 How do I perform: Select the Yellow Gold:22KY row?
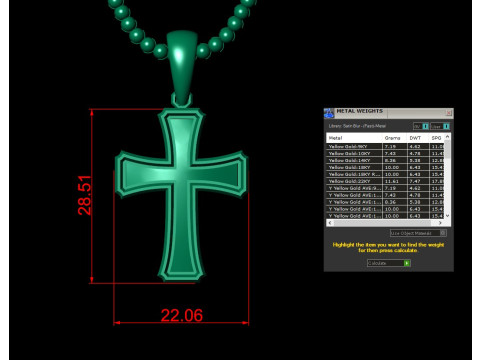coord(385,181)
